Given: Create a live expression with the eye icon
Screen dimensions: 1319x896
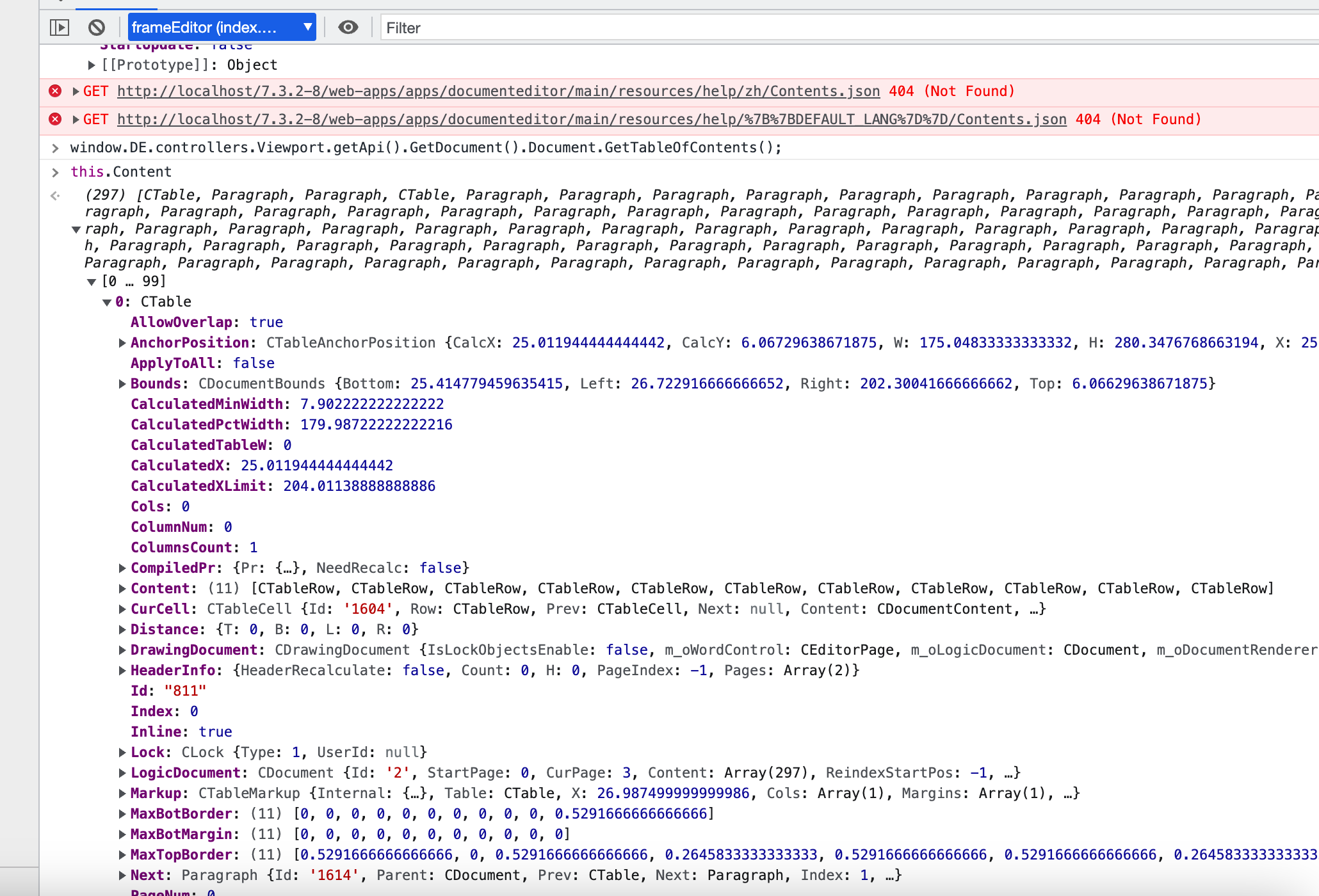Looking at the screenshot, I should pos(348,27).
